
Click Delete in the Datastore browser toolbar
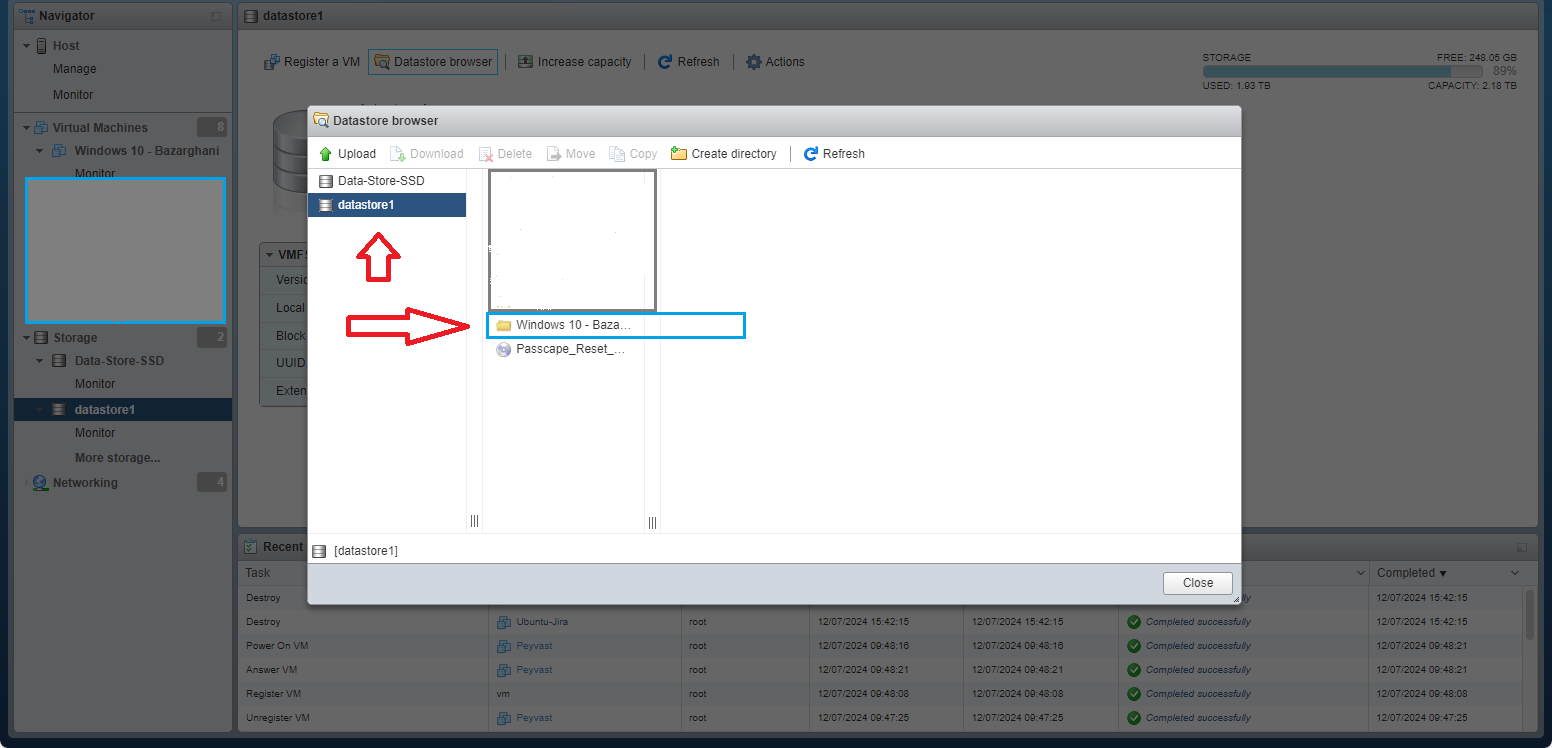point(506,154)
